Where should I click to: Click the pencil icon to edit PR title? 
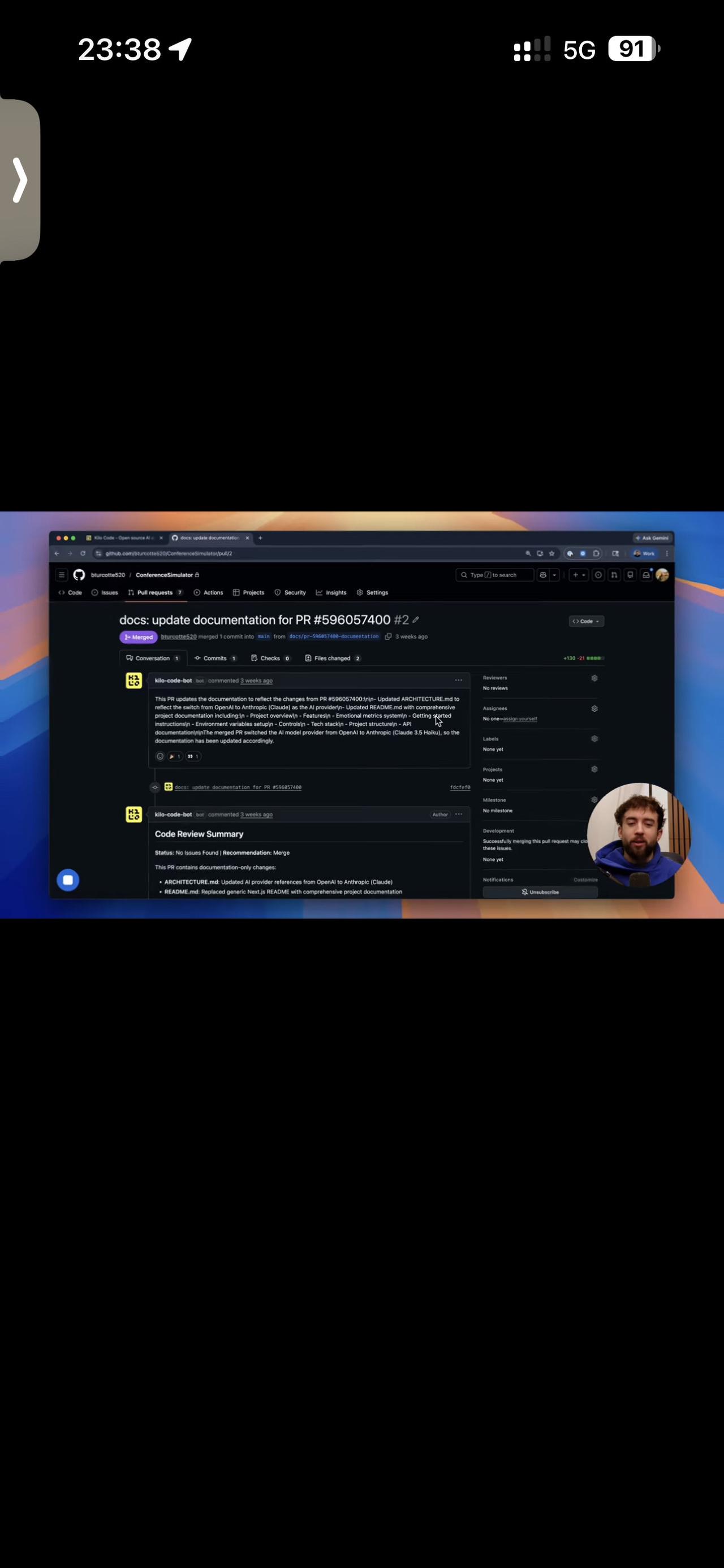point(416,620)
